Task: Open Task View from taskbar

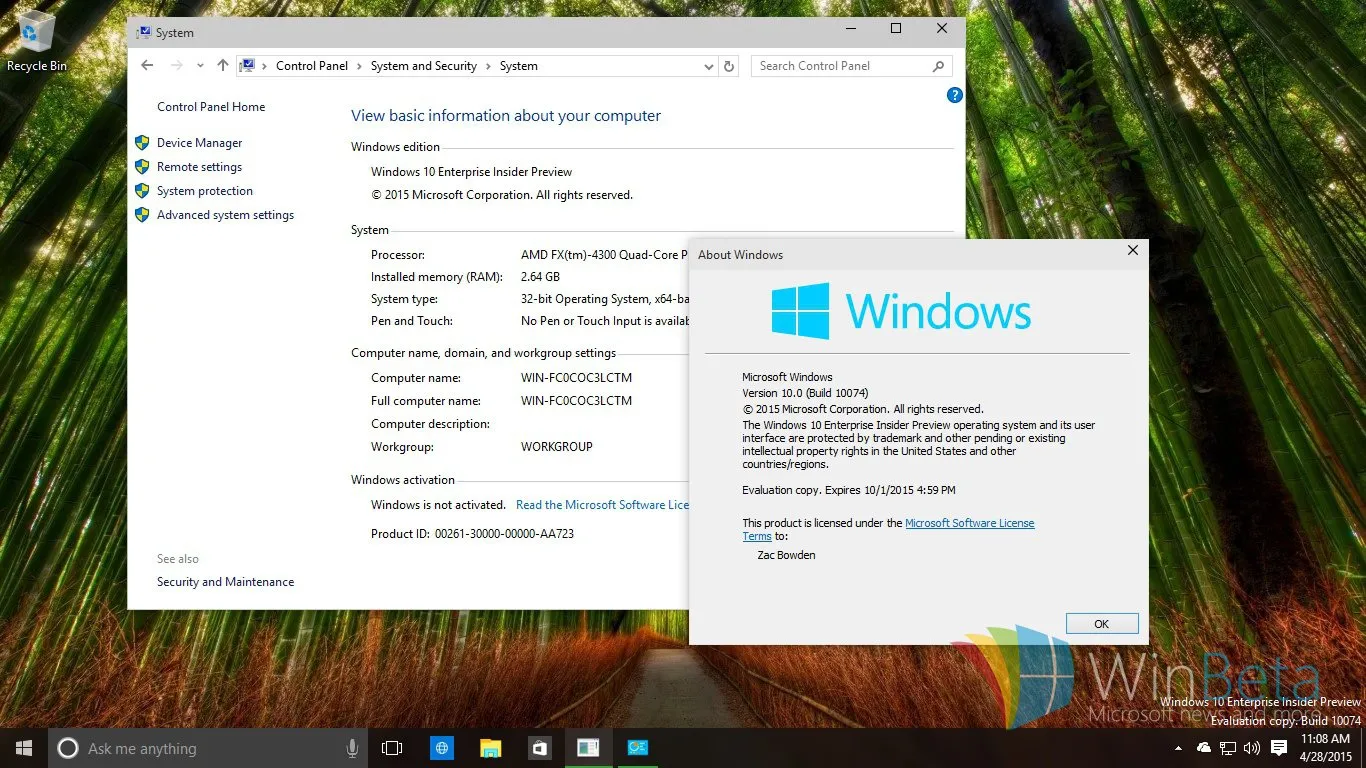Action: 392,748
